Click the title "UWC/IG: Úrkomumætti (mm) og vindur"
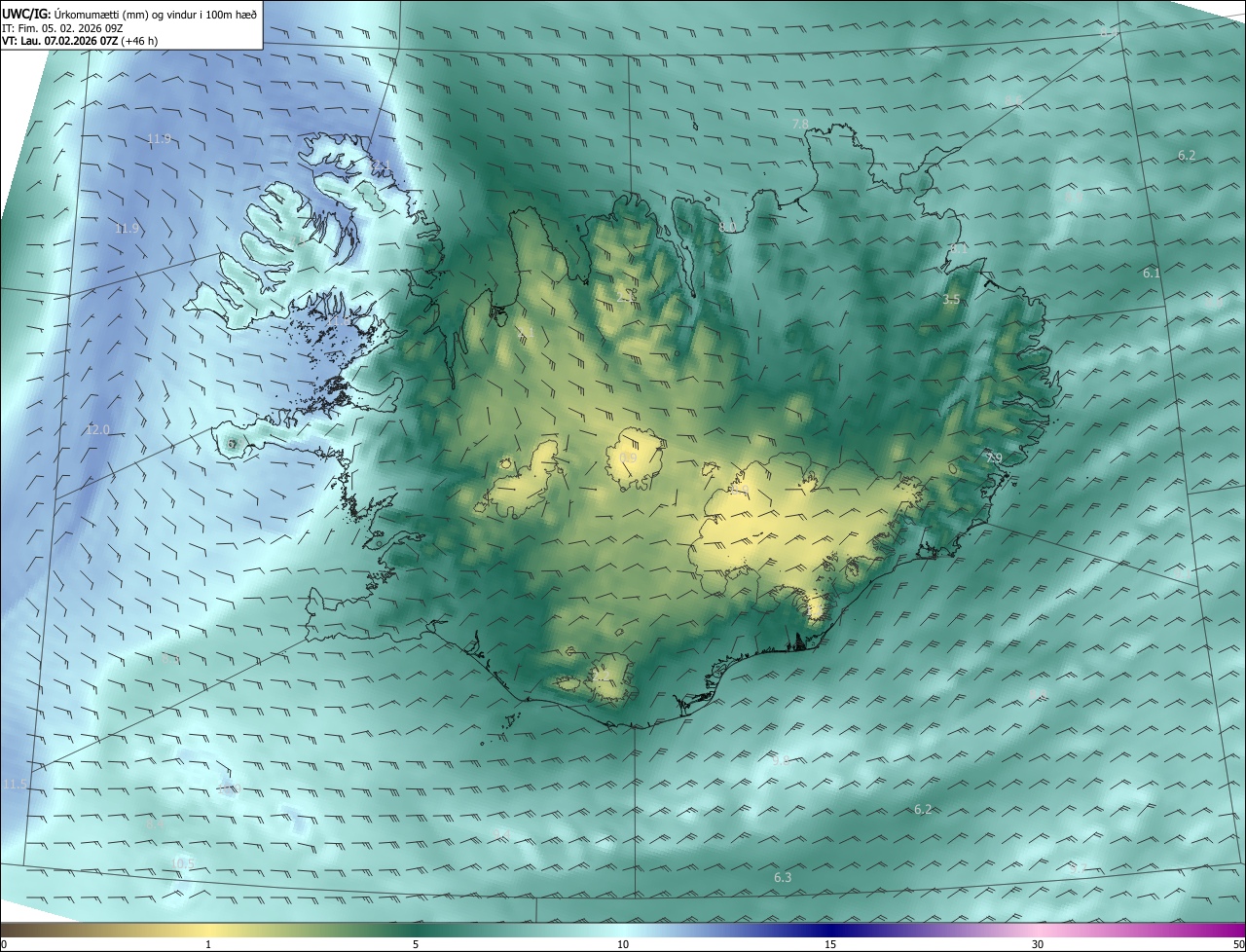 pos(129,14)
